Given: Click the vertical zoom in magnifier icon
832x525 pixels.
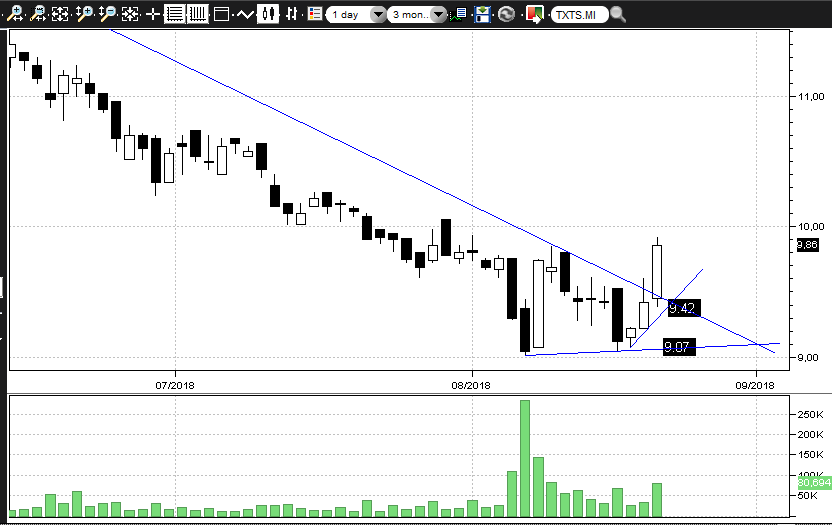Looking at the screenshot, I should pyautogui.click(x=84, y=14).
